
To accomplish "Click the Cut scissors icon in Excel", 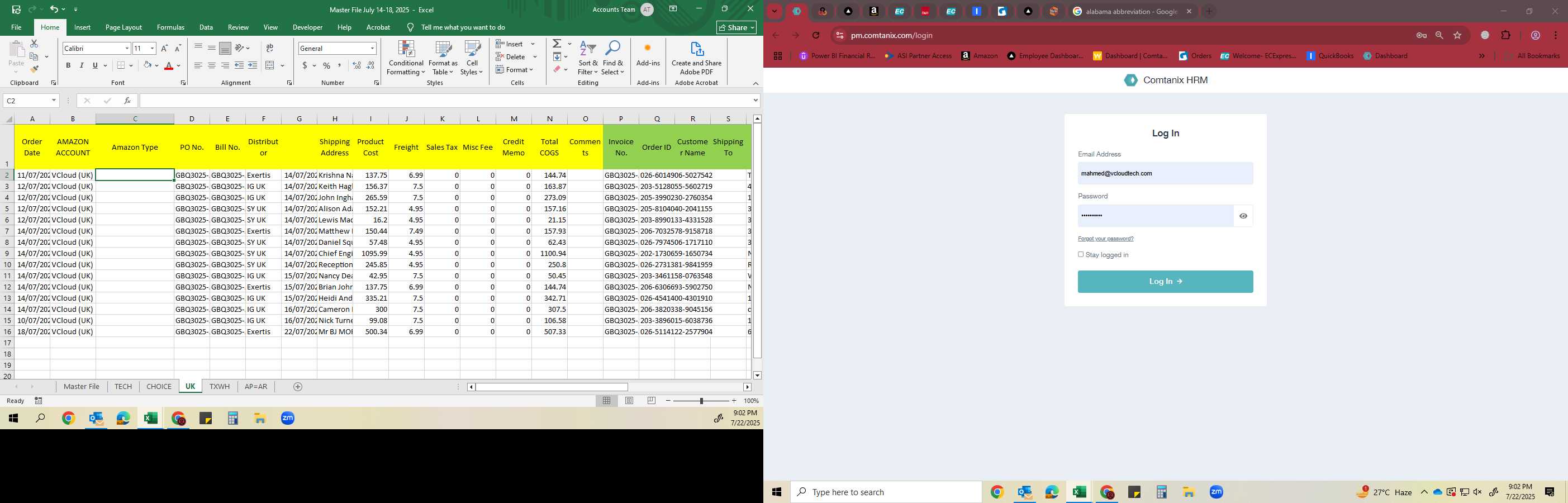I will [34, 44].
